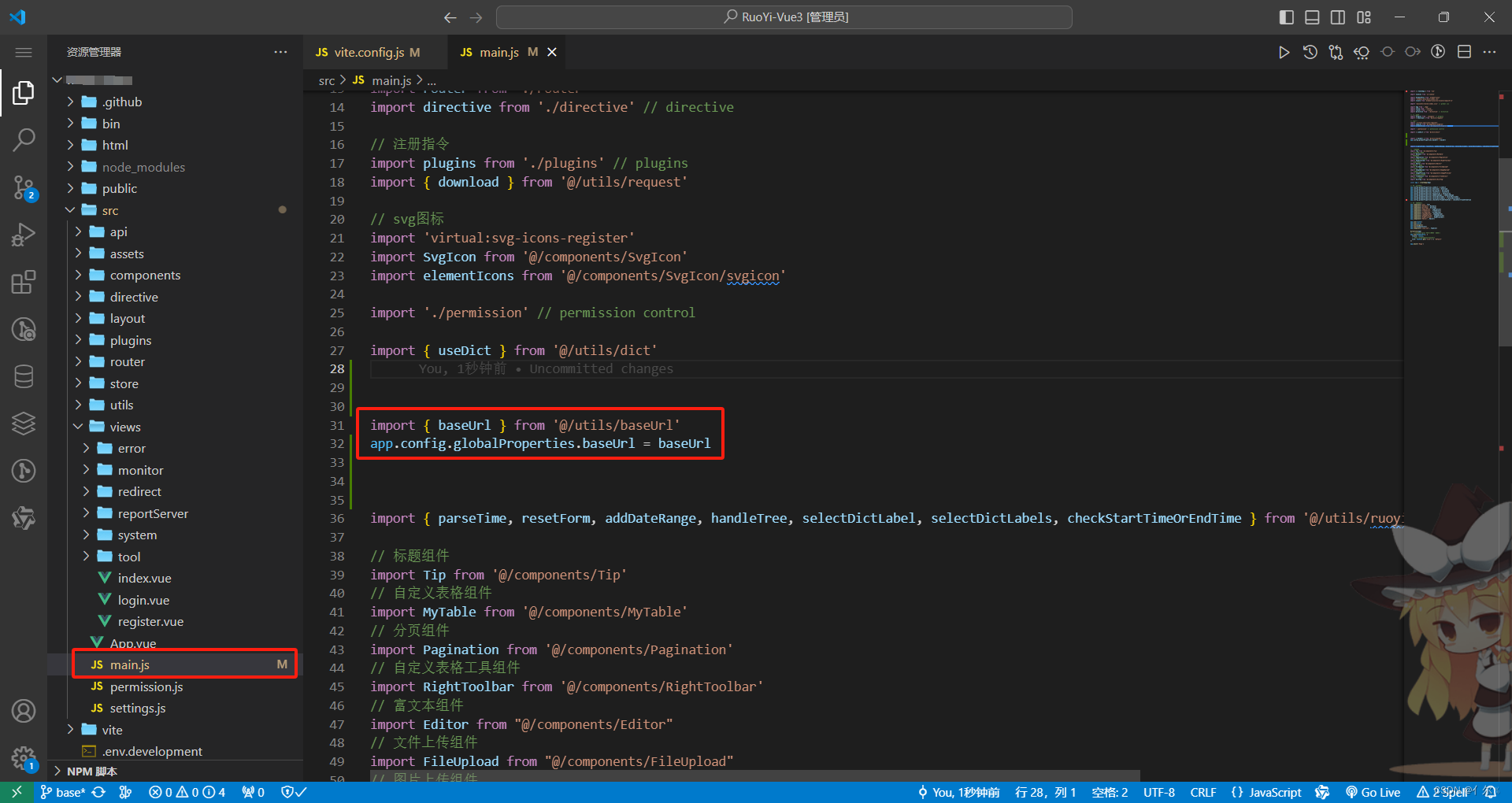The image size is (1512, 803).
Task: Open the Source Control view showing 2 changes
Action: [24, 187]
